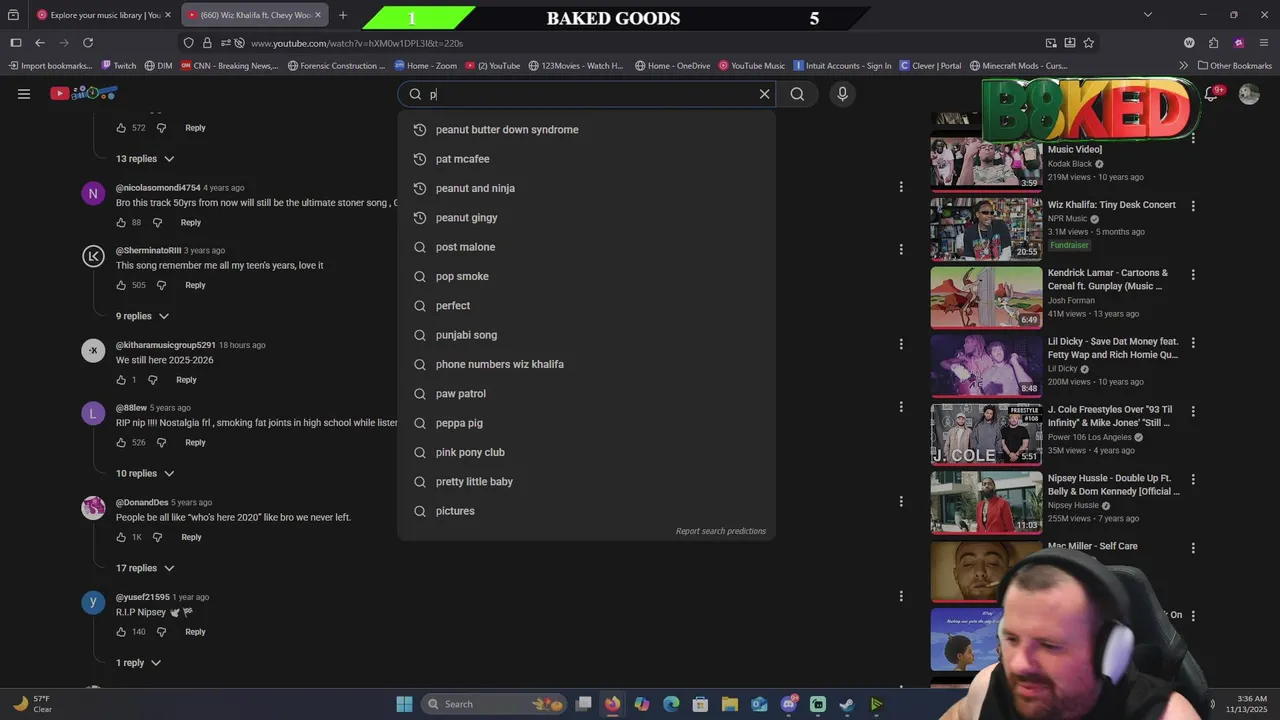
Task: Open Windows Start menu
Action: point(404,704)
